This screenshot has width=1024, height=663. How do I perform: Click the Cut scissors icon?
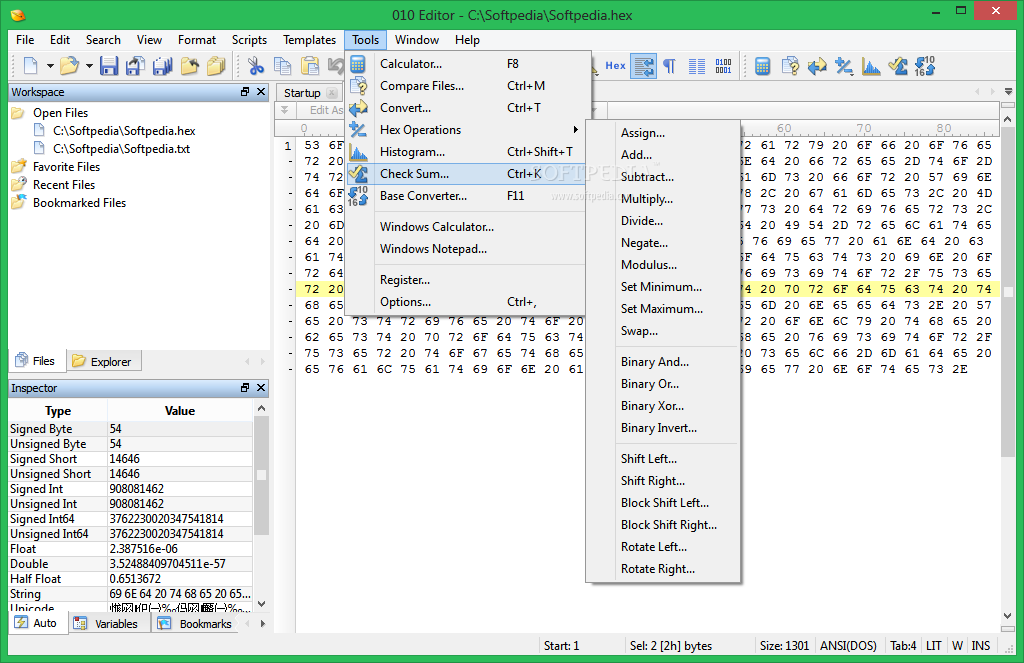(x=256, y=65)
